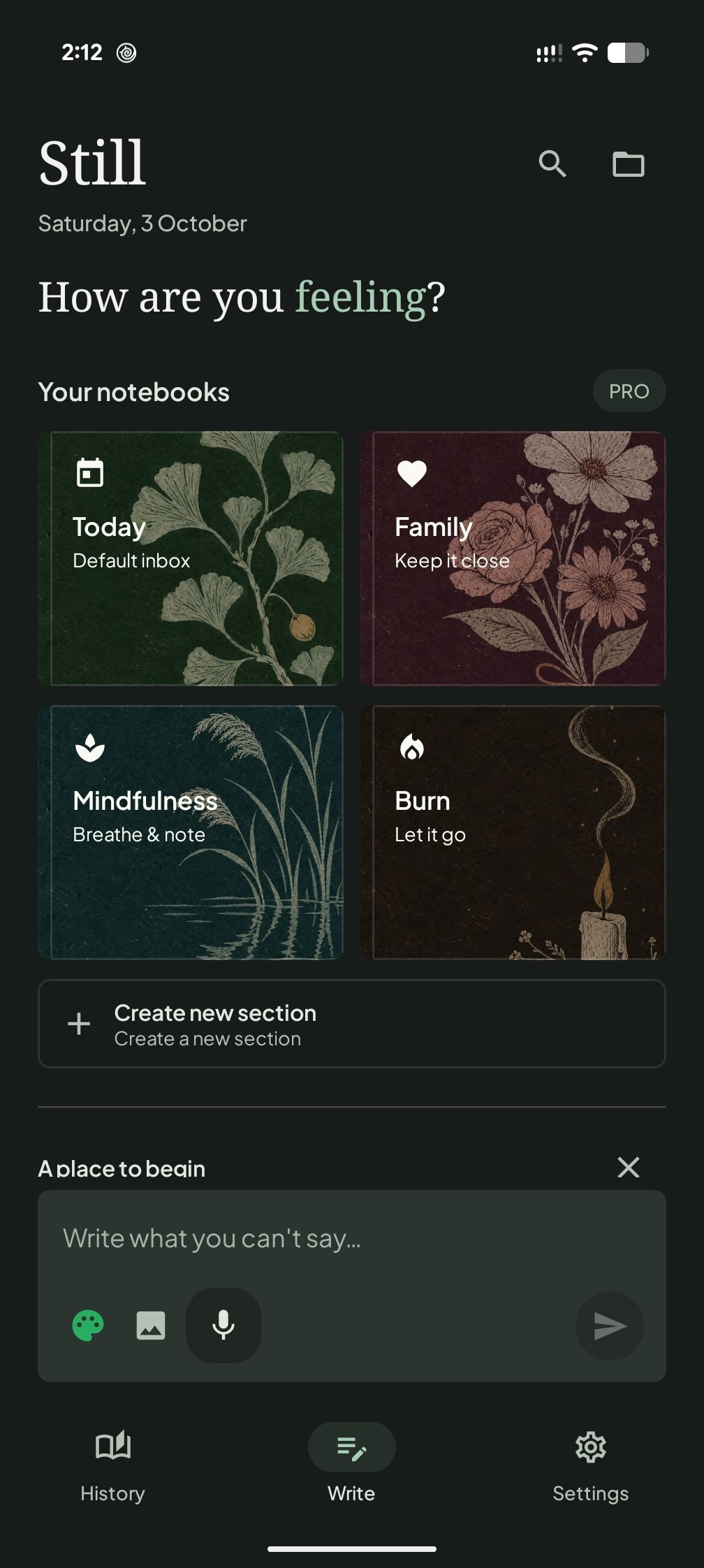The width and height of the screenshot is (704, 1568).
Task: Focus the 'Write what you can't say' field
Action: point(352,1238)
